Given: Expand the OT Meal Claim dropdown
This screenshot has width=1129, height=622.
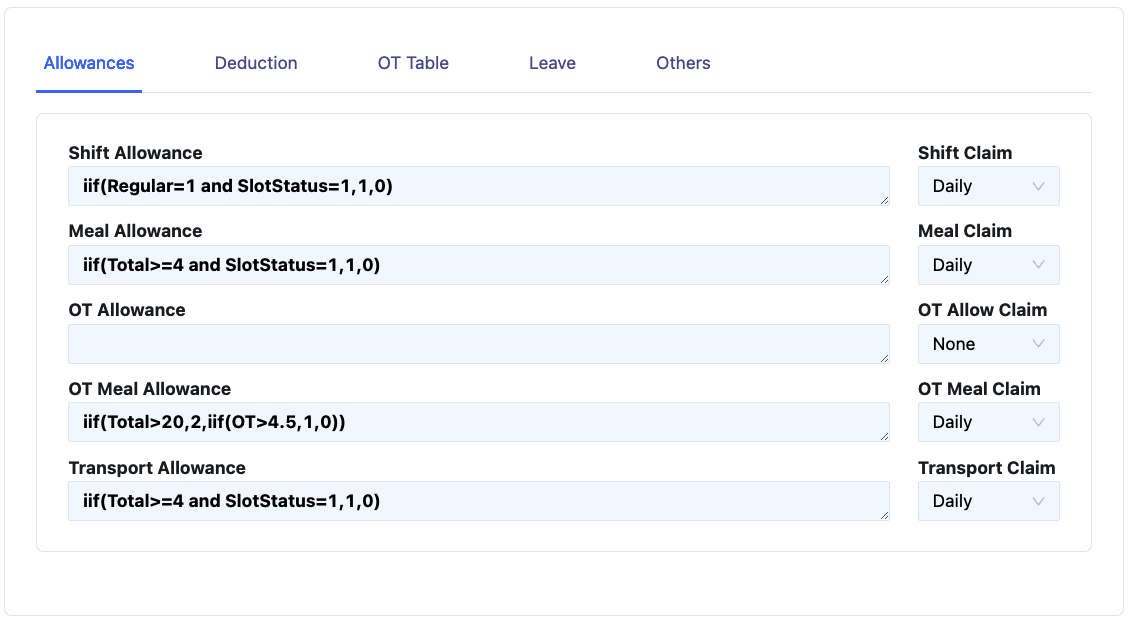Looking at the screenshot, I should pos(987,422).
